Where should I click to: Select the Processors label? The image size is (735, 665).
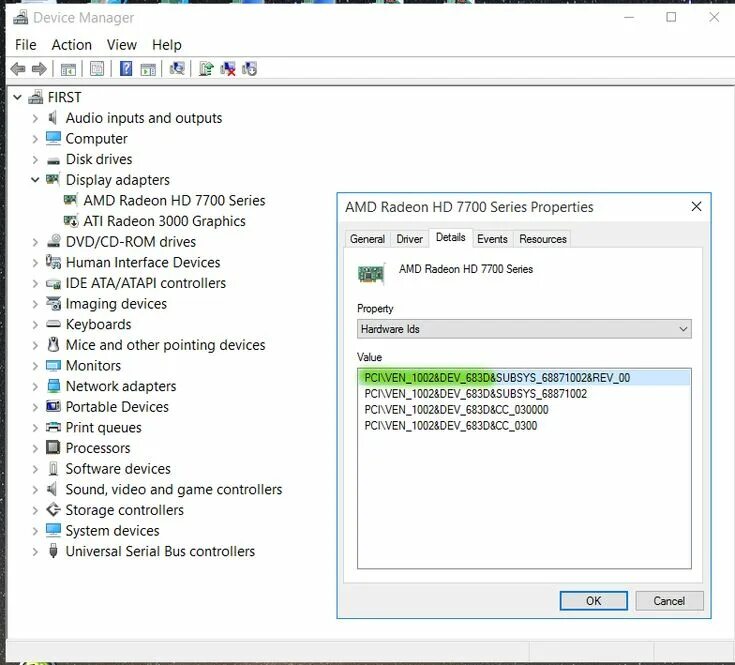(x=98, y=448)
